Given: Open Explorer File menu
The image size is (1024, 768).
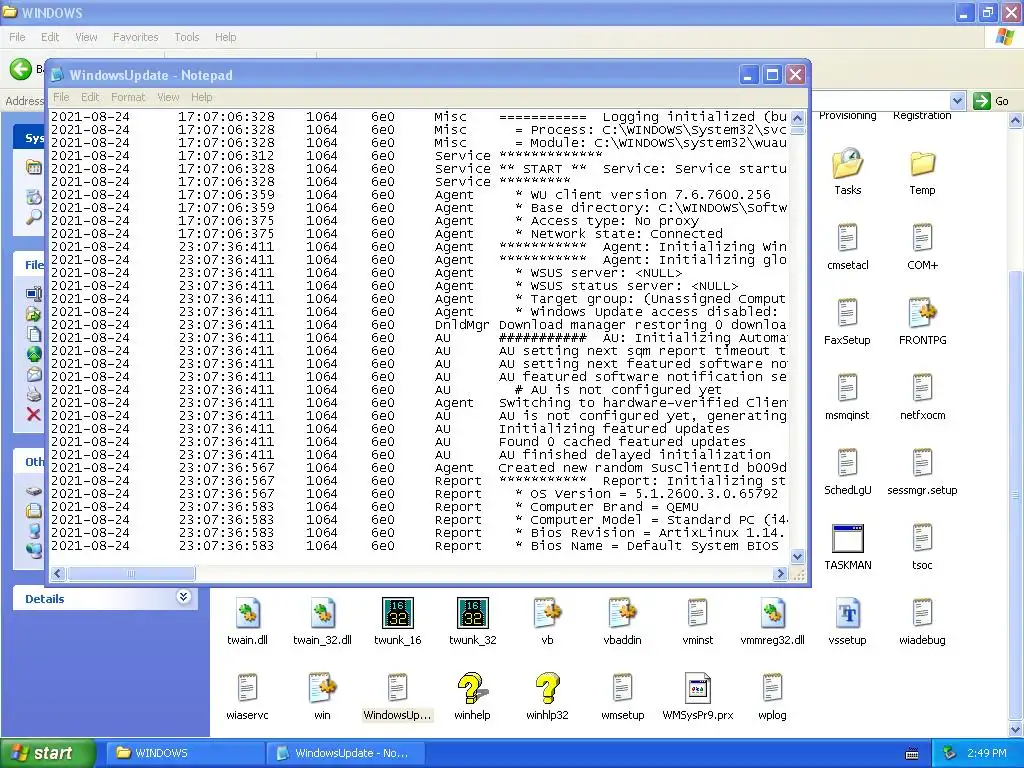Looking at the screenshot, I should pos(17,37).
